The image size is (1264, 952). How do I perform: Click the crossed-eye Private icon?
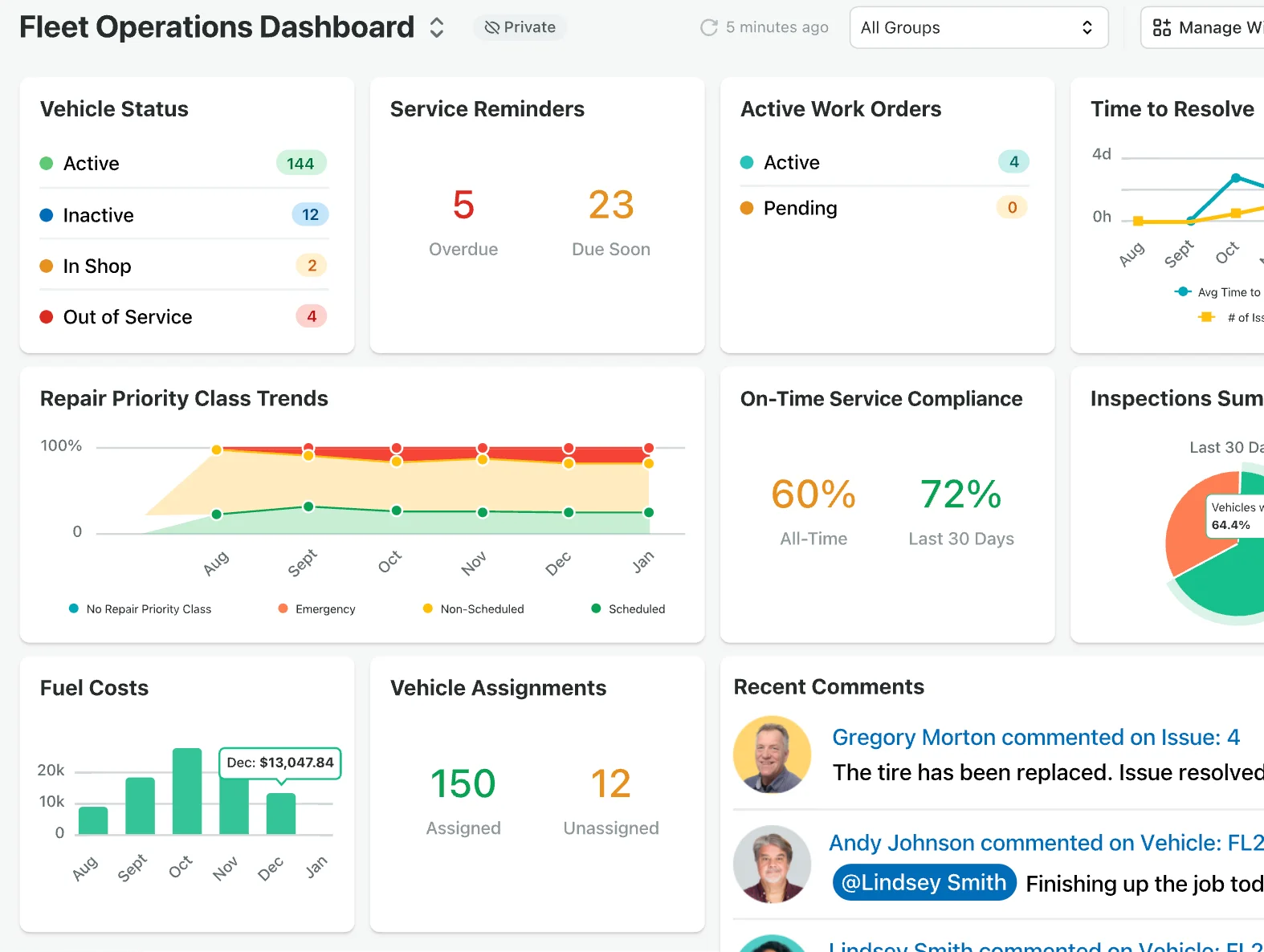tap(492, 27)
